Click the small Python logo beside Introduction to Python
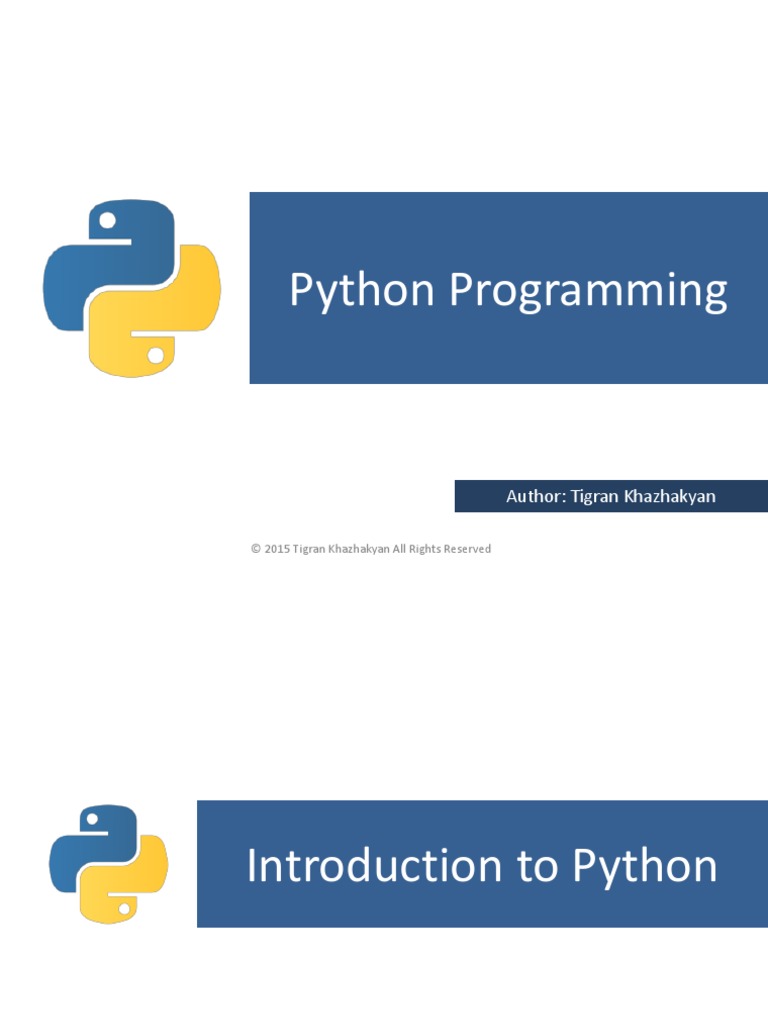This screenshot has height=1024, width=768. point(108,863)
